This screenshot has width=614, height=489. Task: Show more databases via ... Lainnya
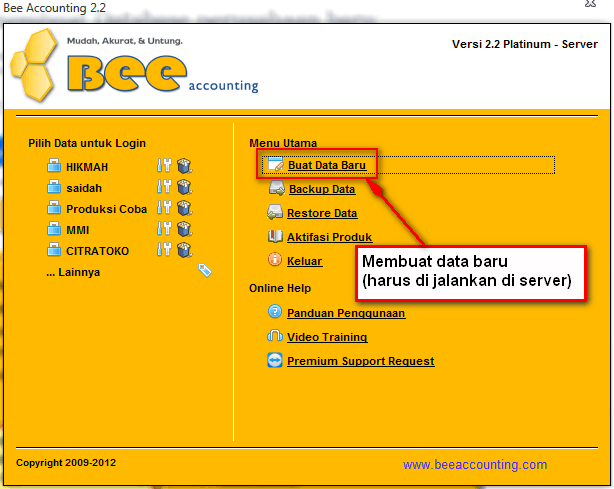click(x=73, y=272)
